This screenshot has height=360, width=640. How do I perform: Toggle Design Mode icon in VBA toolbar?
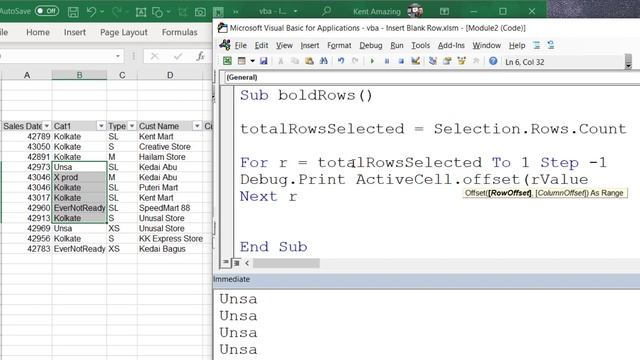[416, 61]
